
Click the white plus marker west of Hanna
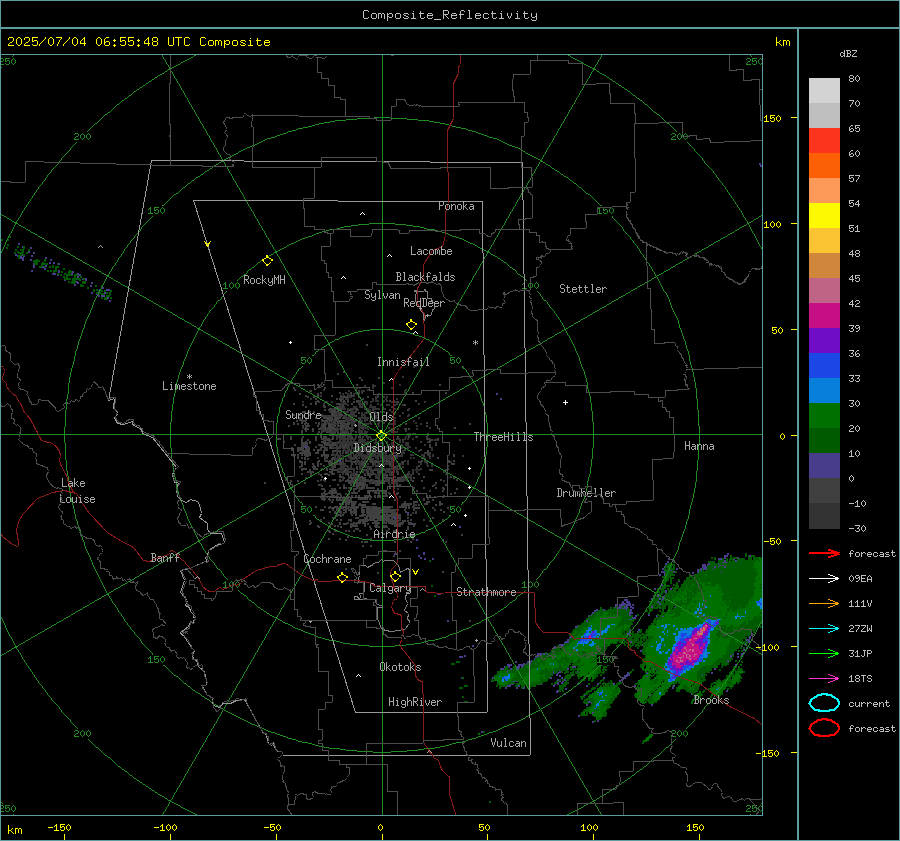565,402
